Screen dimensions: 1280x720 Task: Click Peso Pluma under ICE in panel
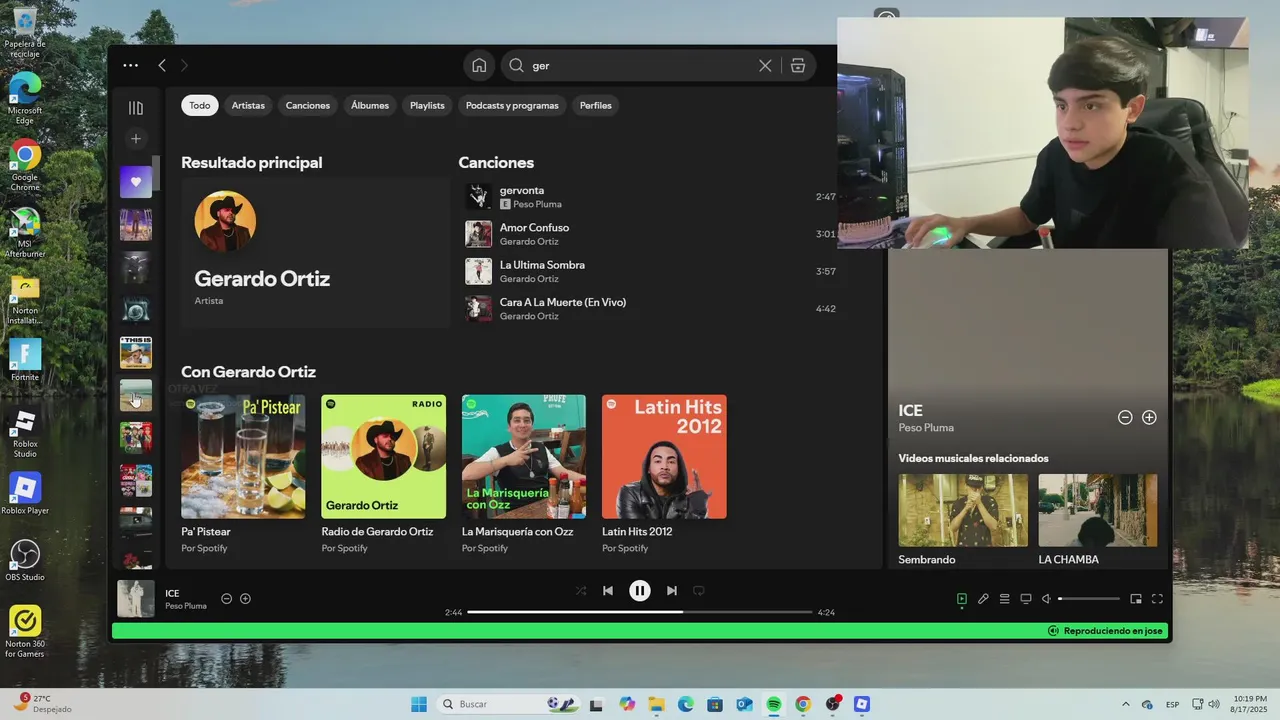click(x=926, y=428)
